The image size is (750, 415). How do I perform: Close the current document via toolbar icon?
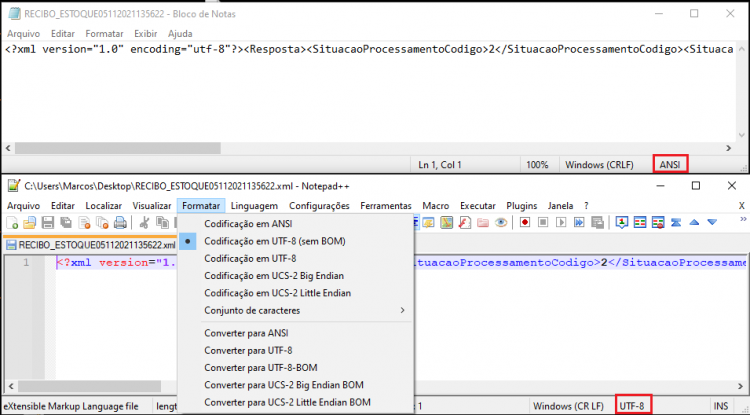coord(84,222)
